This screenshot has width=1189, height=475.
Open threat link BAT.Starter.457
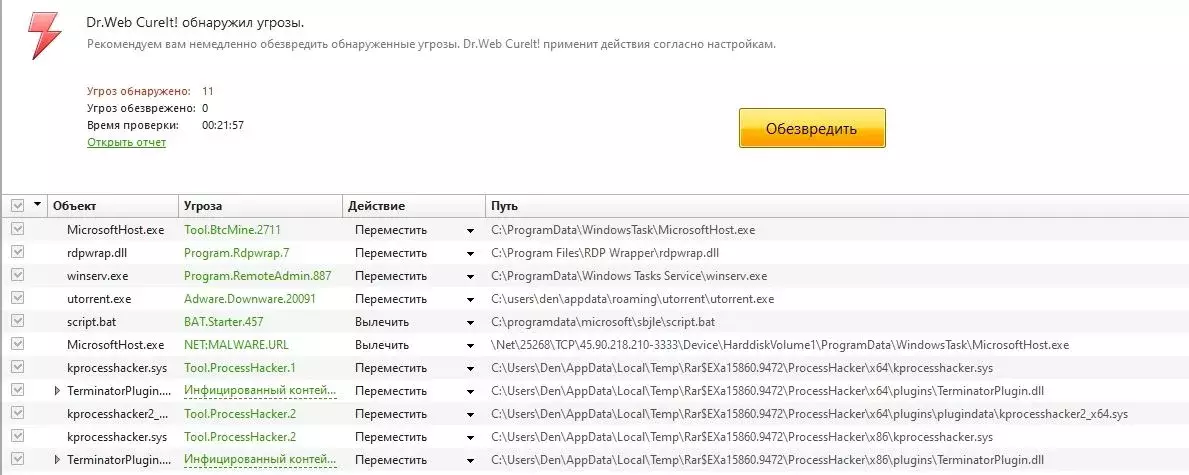224,321
